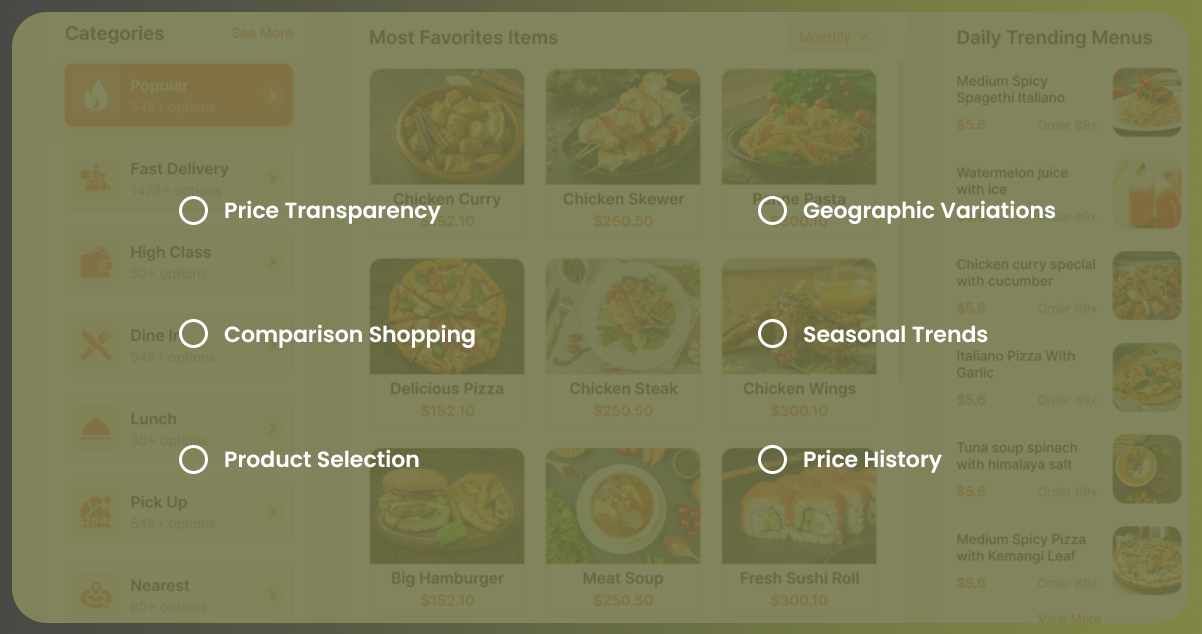
Task: Click the Dine In fork and knife icon
Action: pyautogui.click(x=97, y=345)
